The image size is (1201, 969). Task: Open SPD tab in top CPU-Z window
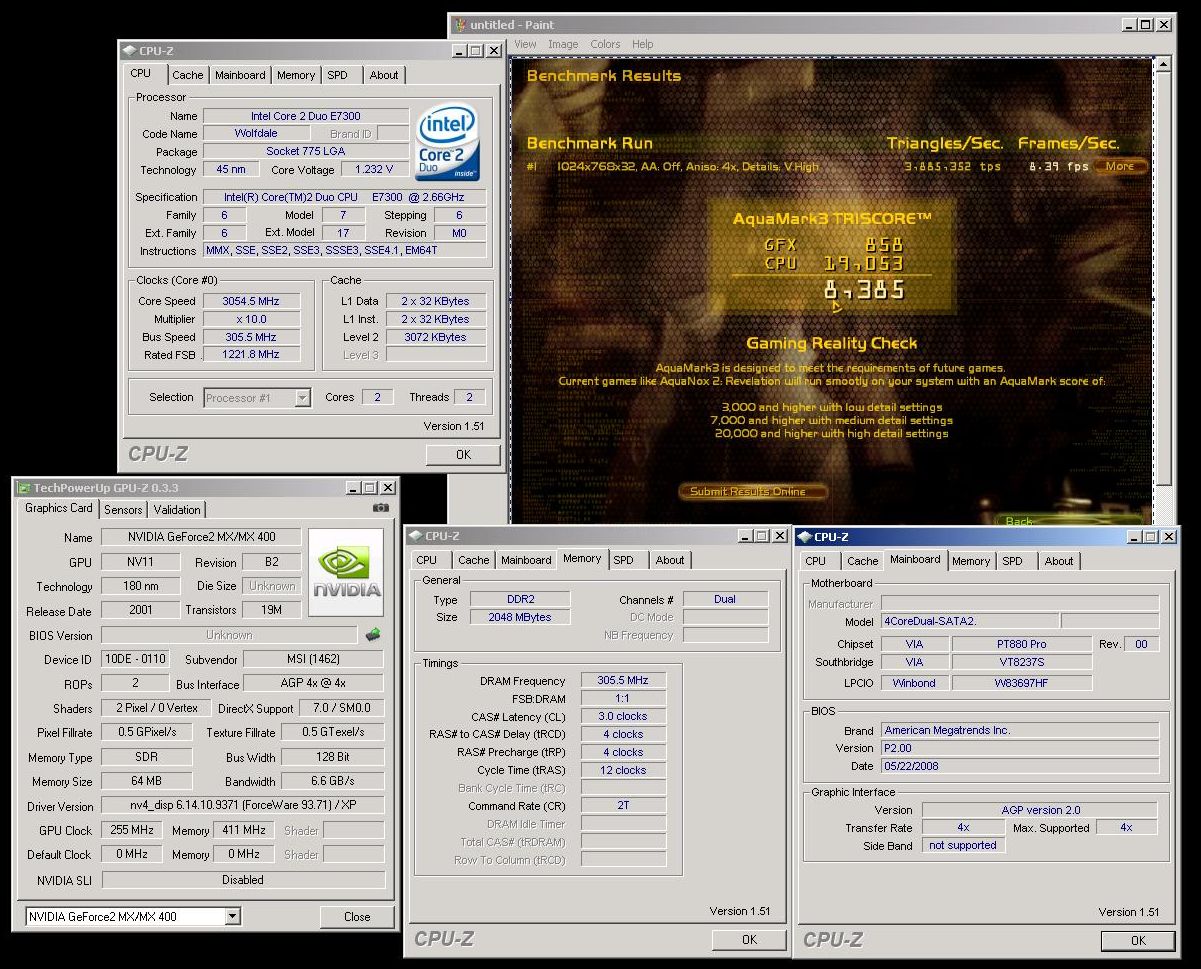[x=338, y=75]
